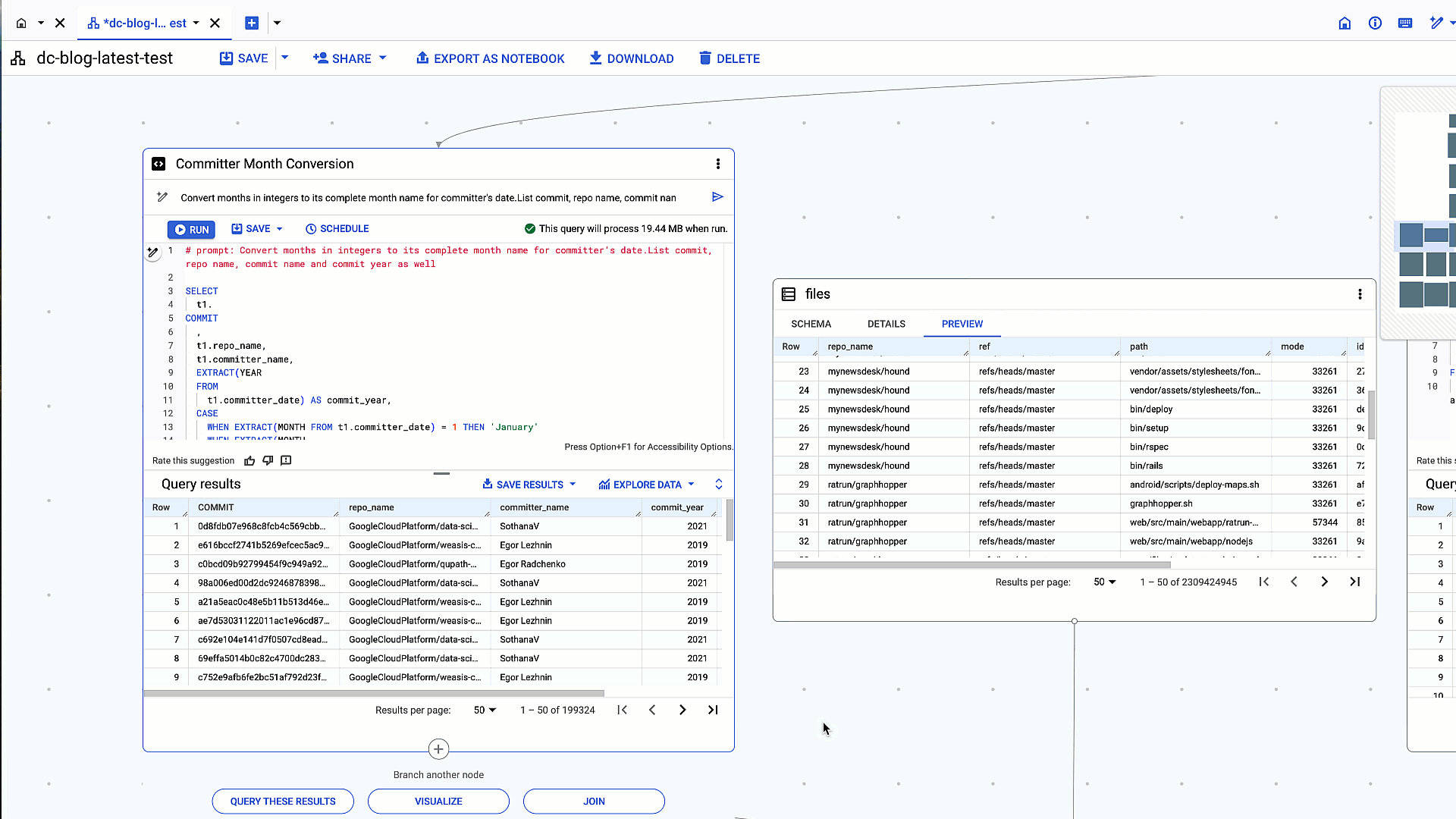Viewport: 1456px width, 819px height.
Task: Click the JOIN button at bottom toolbar
Action: [594, 801]
